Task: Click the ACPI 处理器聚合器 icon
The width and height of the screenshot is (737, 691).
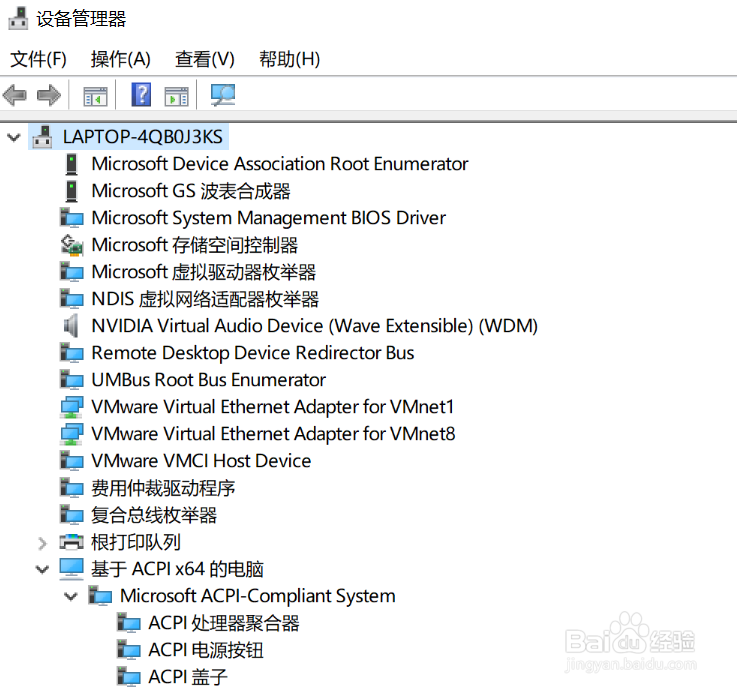Action: tap(129, 623)
